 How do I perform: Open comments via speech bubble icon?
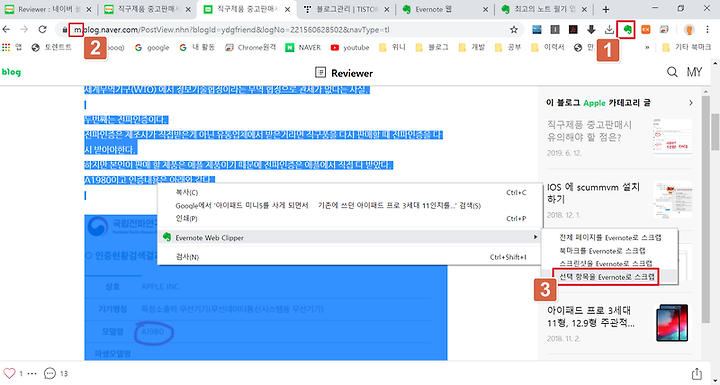[x=50, y=373]
